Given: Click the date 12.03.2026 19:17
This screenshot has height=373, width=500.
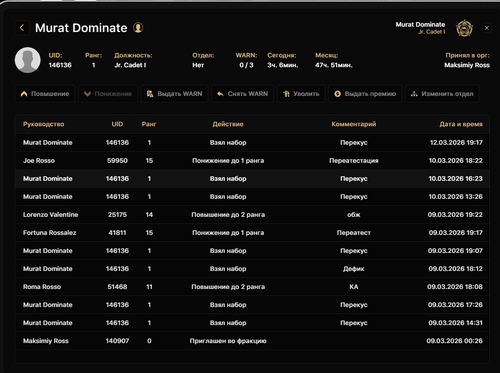Looking at the screenshot, I should tap(456, 143).
